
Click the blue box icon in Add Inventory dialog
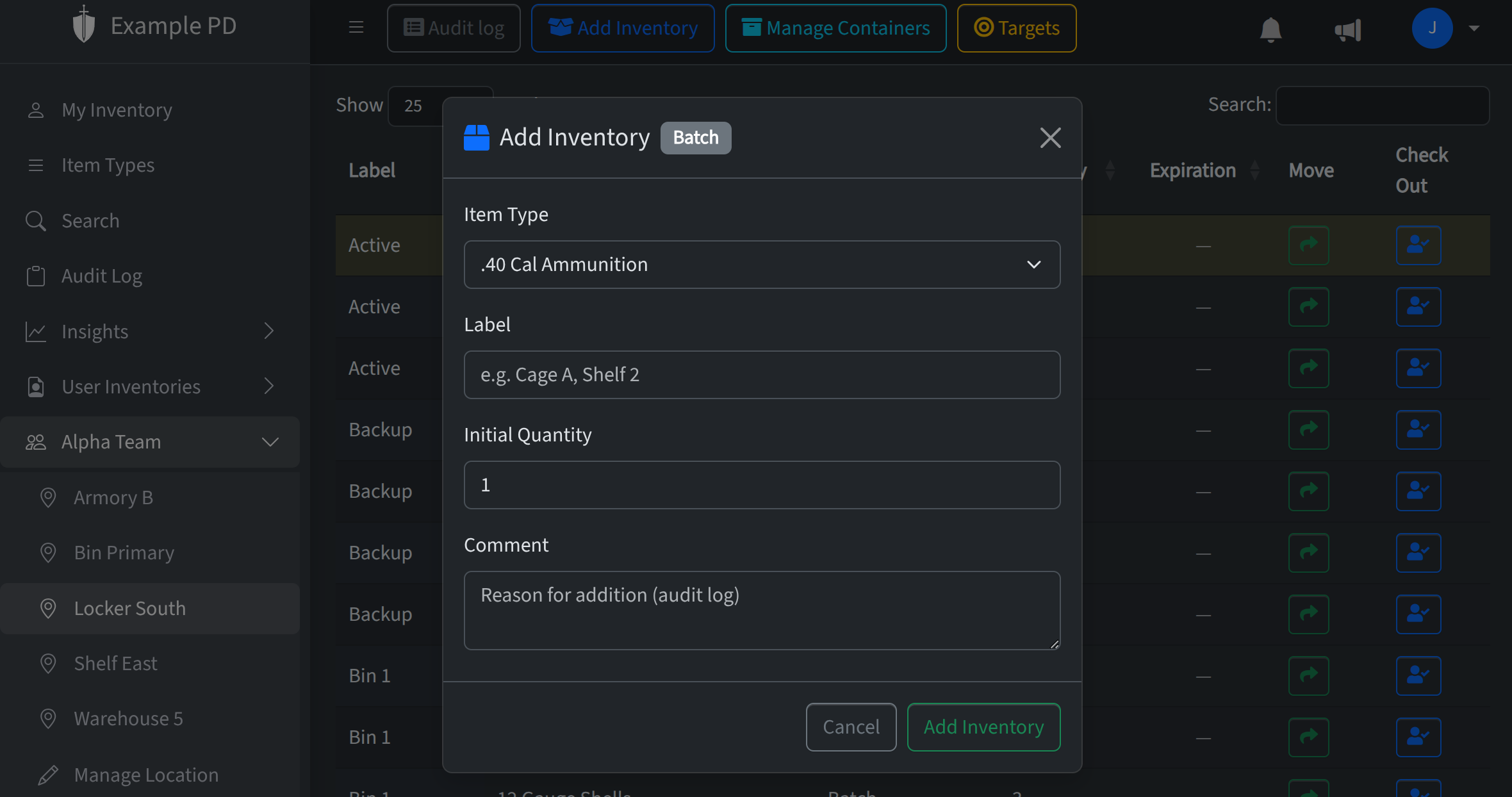click(x=477, y=137)
